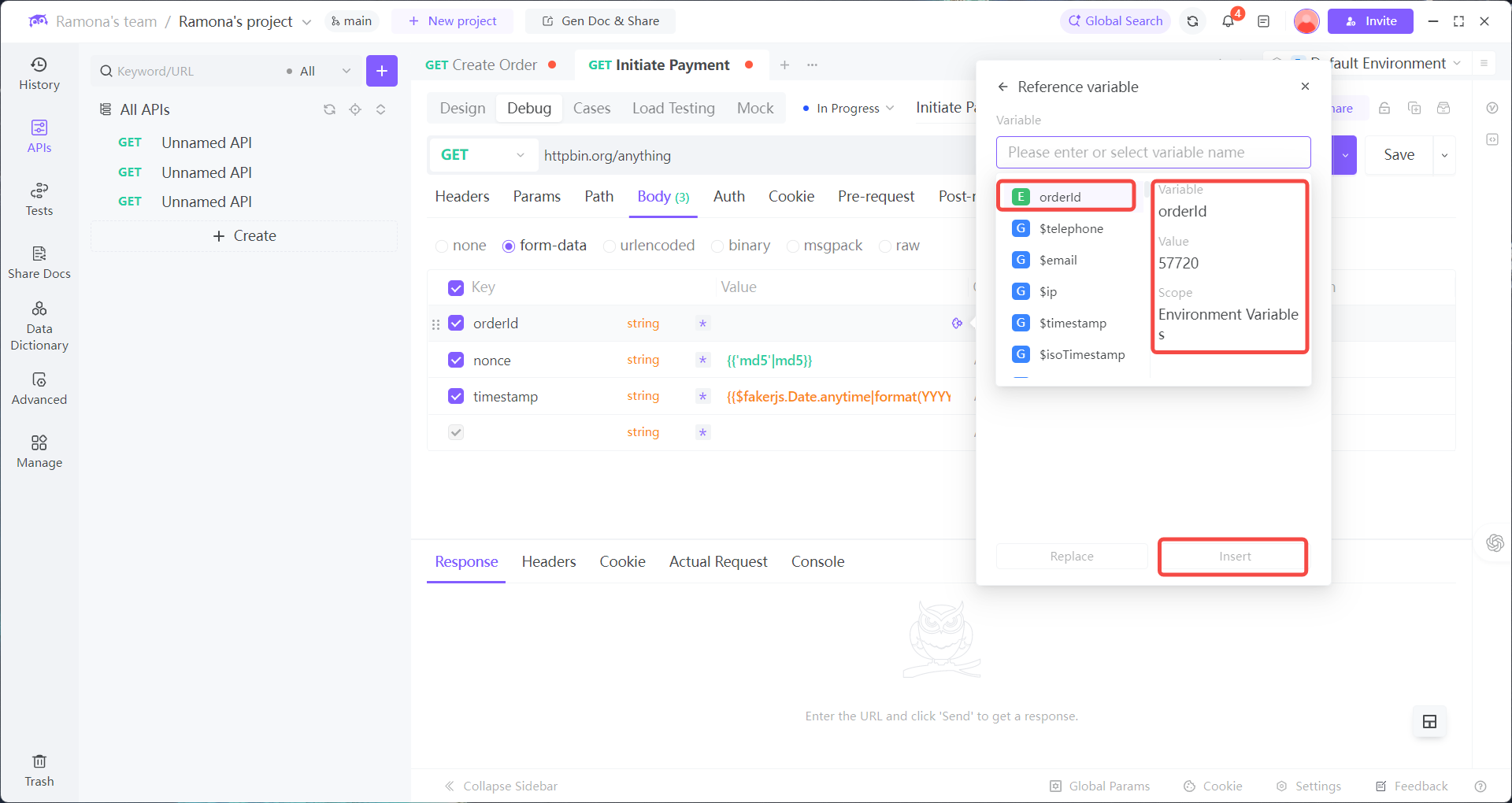The height and width of the screenshot is (803, 1512).
Task: Open the main branch selector
Action: 351,21
